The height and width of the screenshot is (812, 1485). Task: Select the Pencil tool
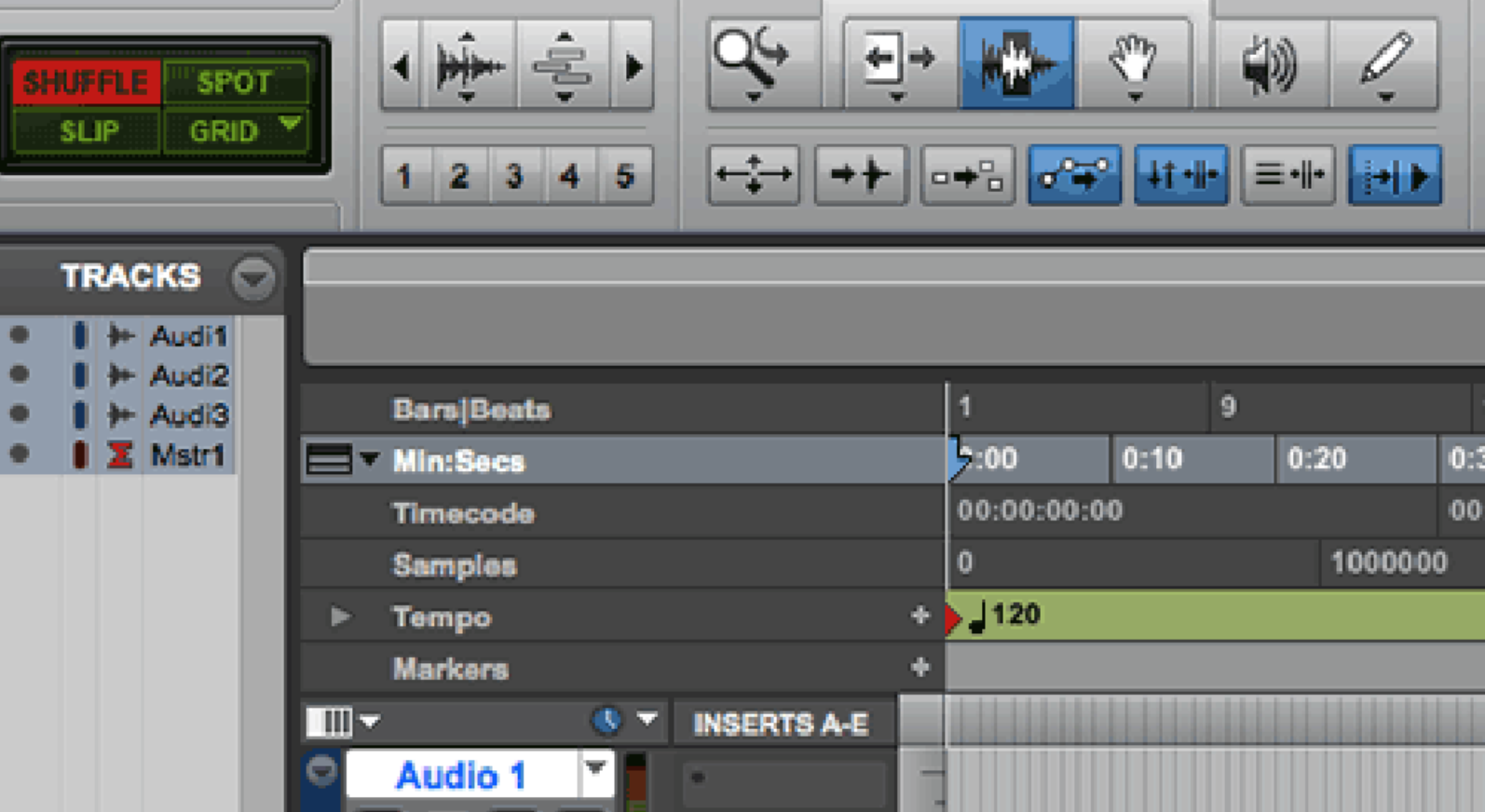click(x=1385, y=63)
